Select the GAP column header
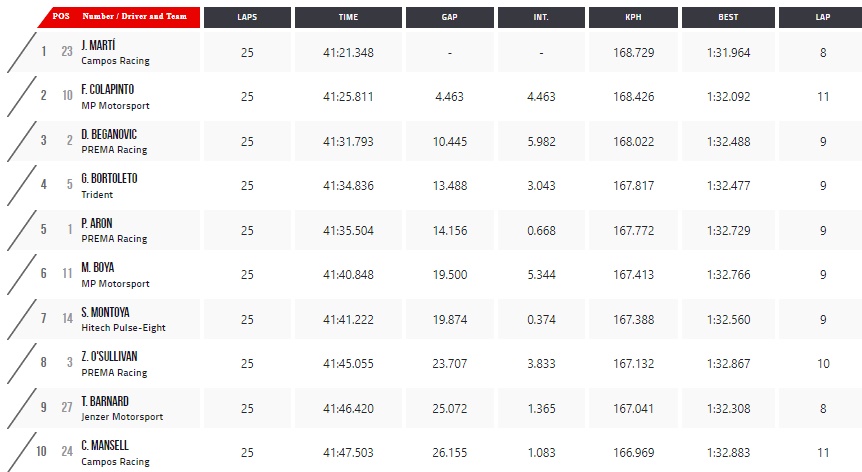This screenshot has height=472, width=862. (x=449, y=17)
